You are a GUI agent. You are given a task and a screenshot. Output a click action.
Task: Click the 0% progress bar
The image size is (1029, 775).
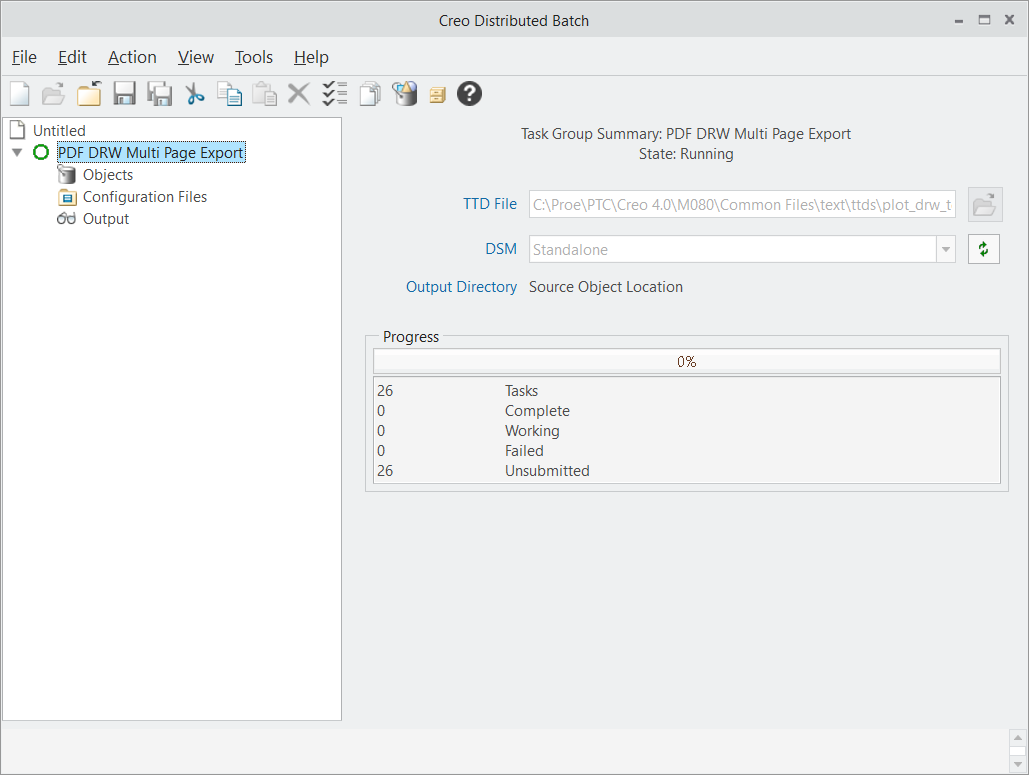click(x=686, y=361)
